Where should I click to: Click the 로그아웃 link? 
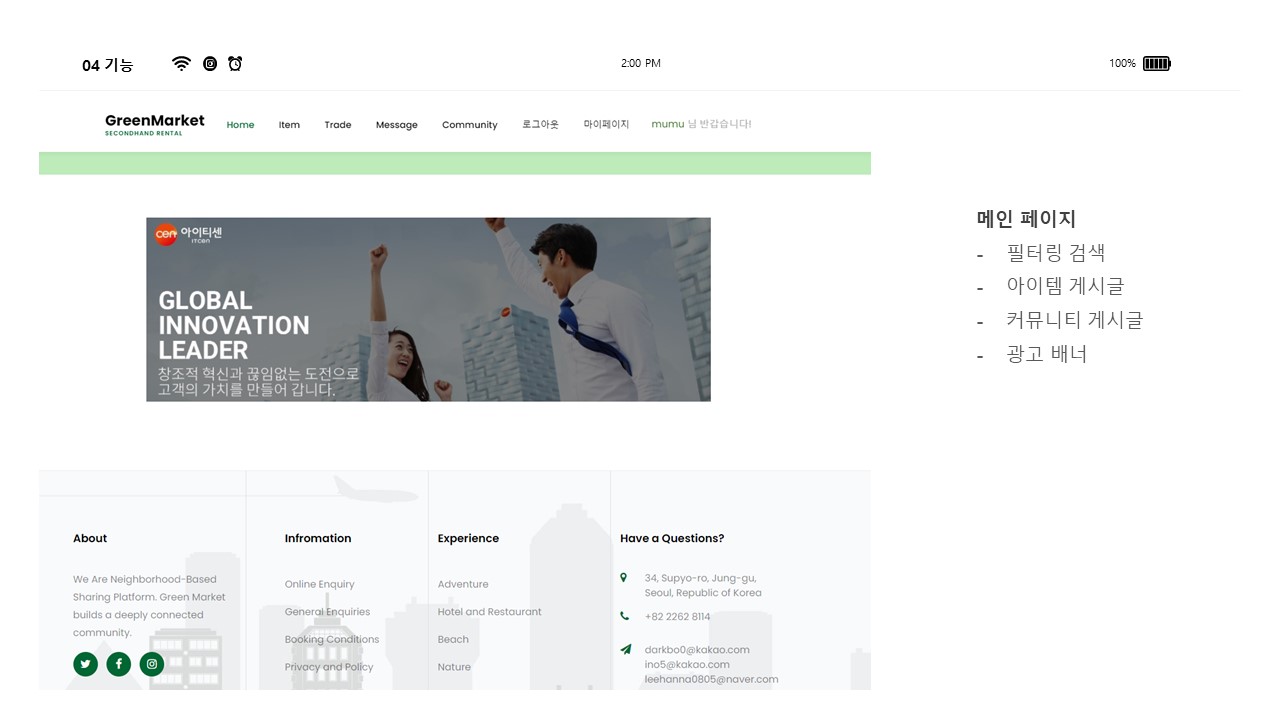(x=540, y=124)
